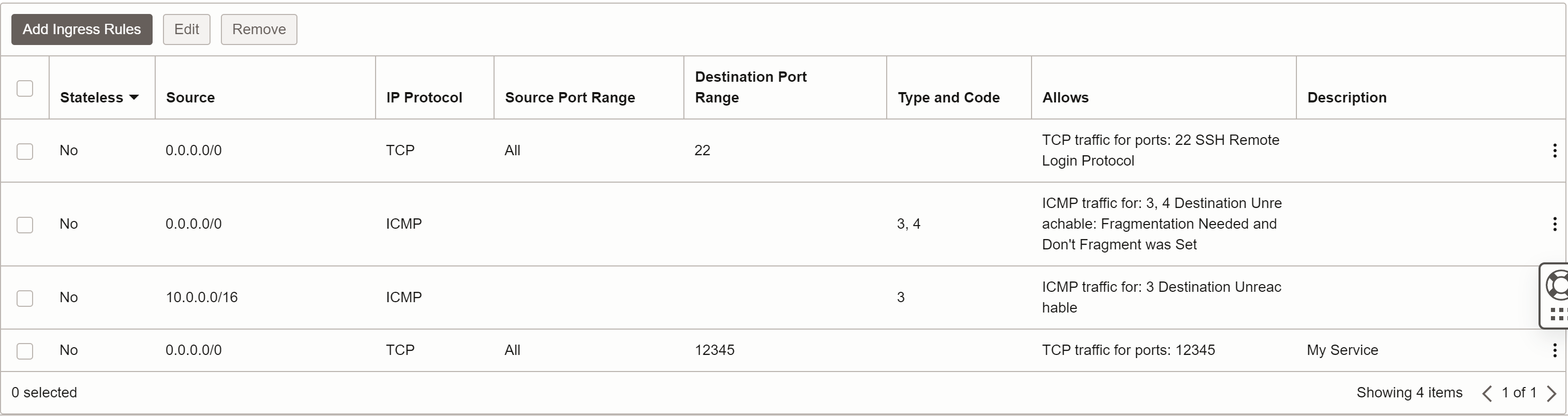1568x416 pixels.
Task: Open actions menu for My Service rule
Action: [x=1554, y=350]
